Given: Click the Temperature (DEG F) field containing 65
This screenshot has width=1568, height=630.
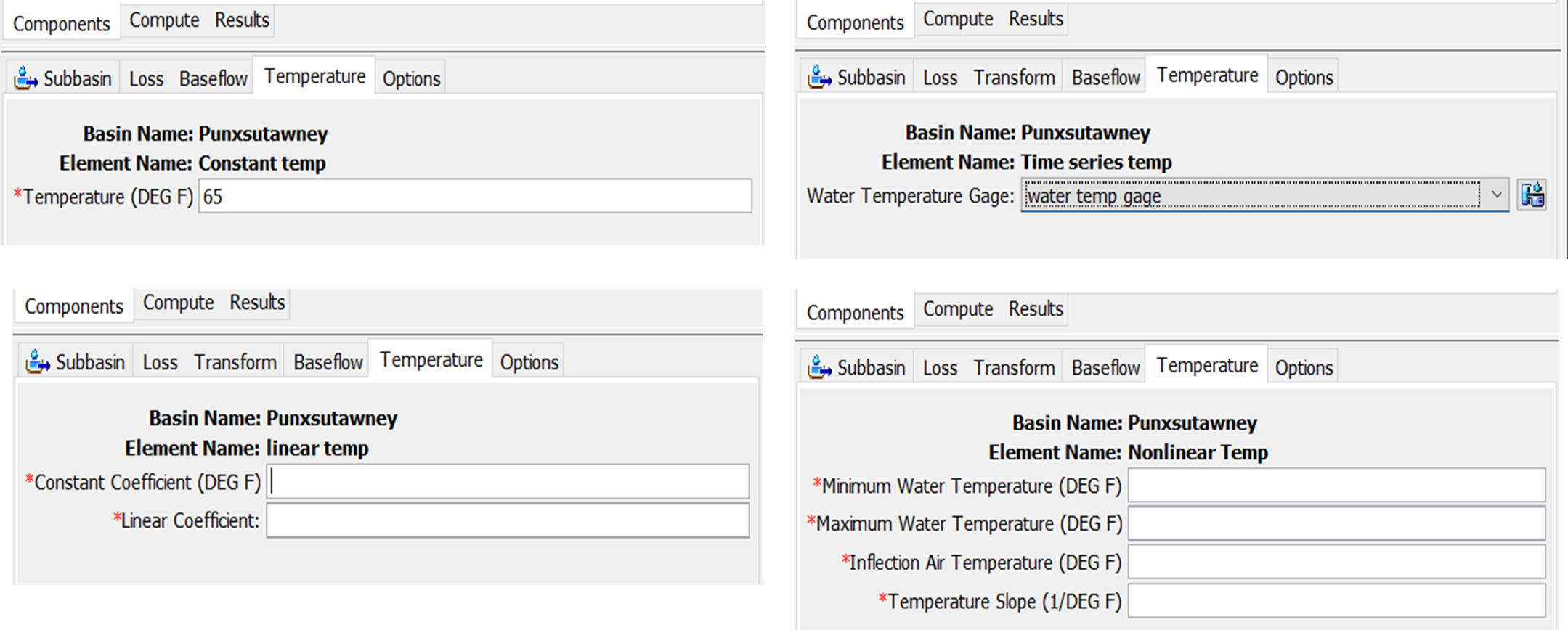Looking at the screenshot, I should 475,197.
